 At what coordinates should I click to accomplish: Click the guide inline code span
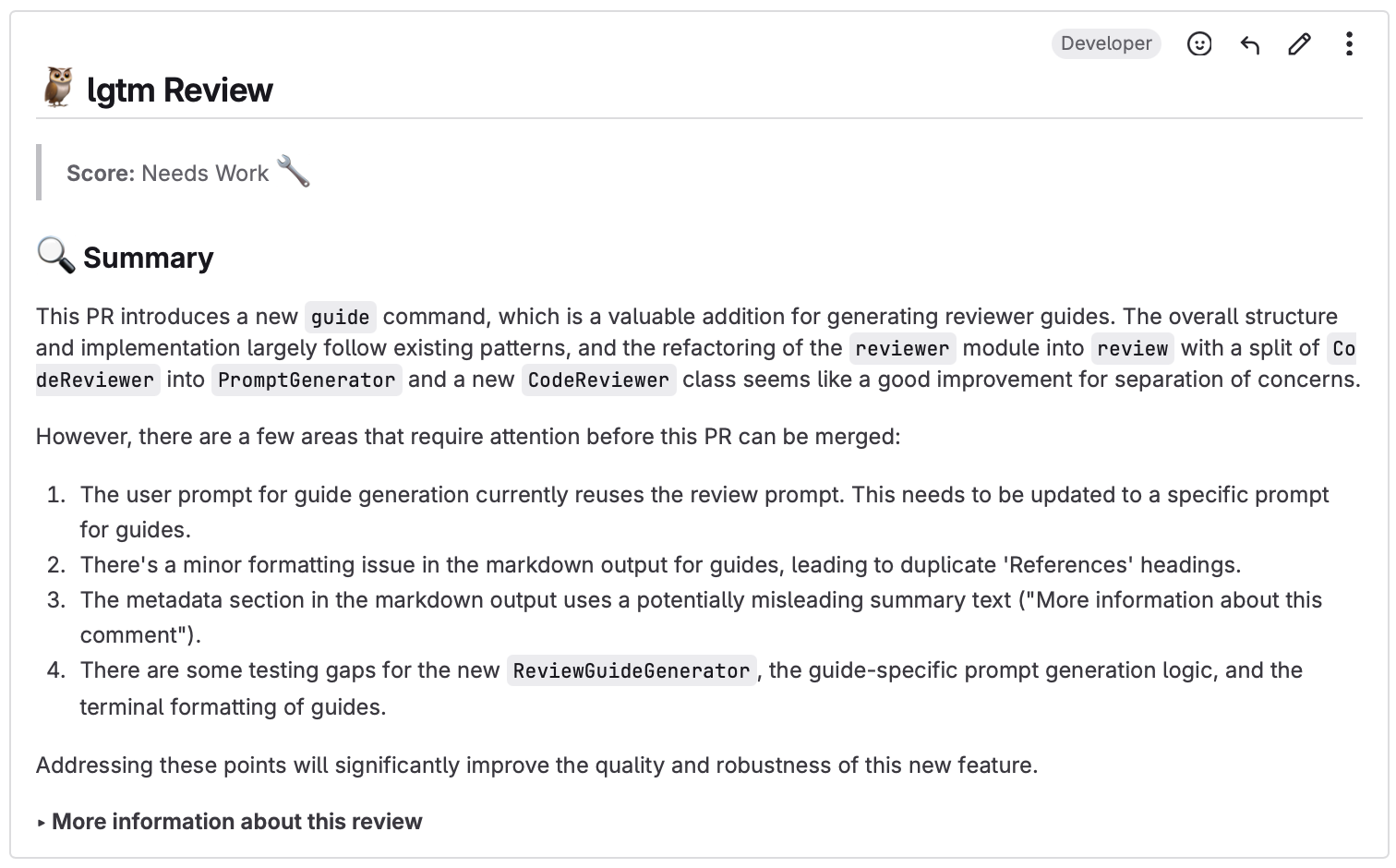(x=340, y=318)
